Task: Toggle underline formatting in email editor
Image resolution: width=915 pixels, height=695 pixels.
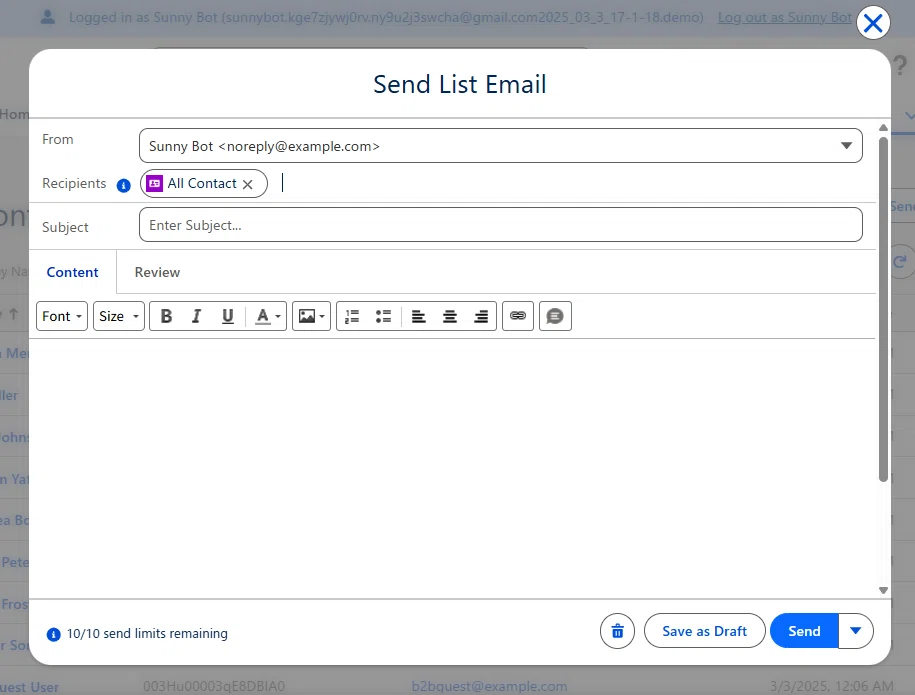Action: [228, 316]
